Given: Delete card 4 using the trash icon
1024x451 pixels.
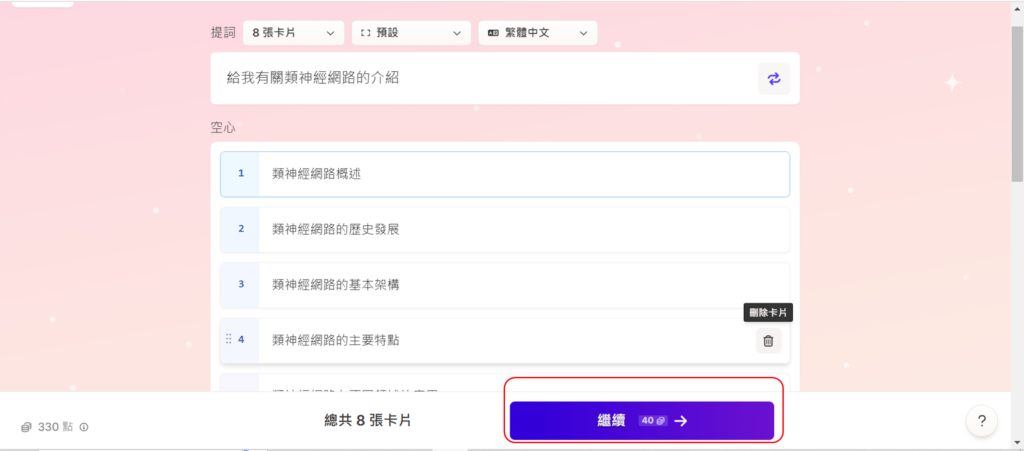Looking at the screenshot, I should point(768,341).
